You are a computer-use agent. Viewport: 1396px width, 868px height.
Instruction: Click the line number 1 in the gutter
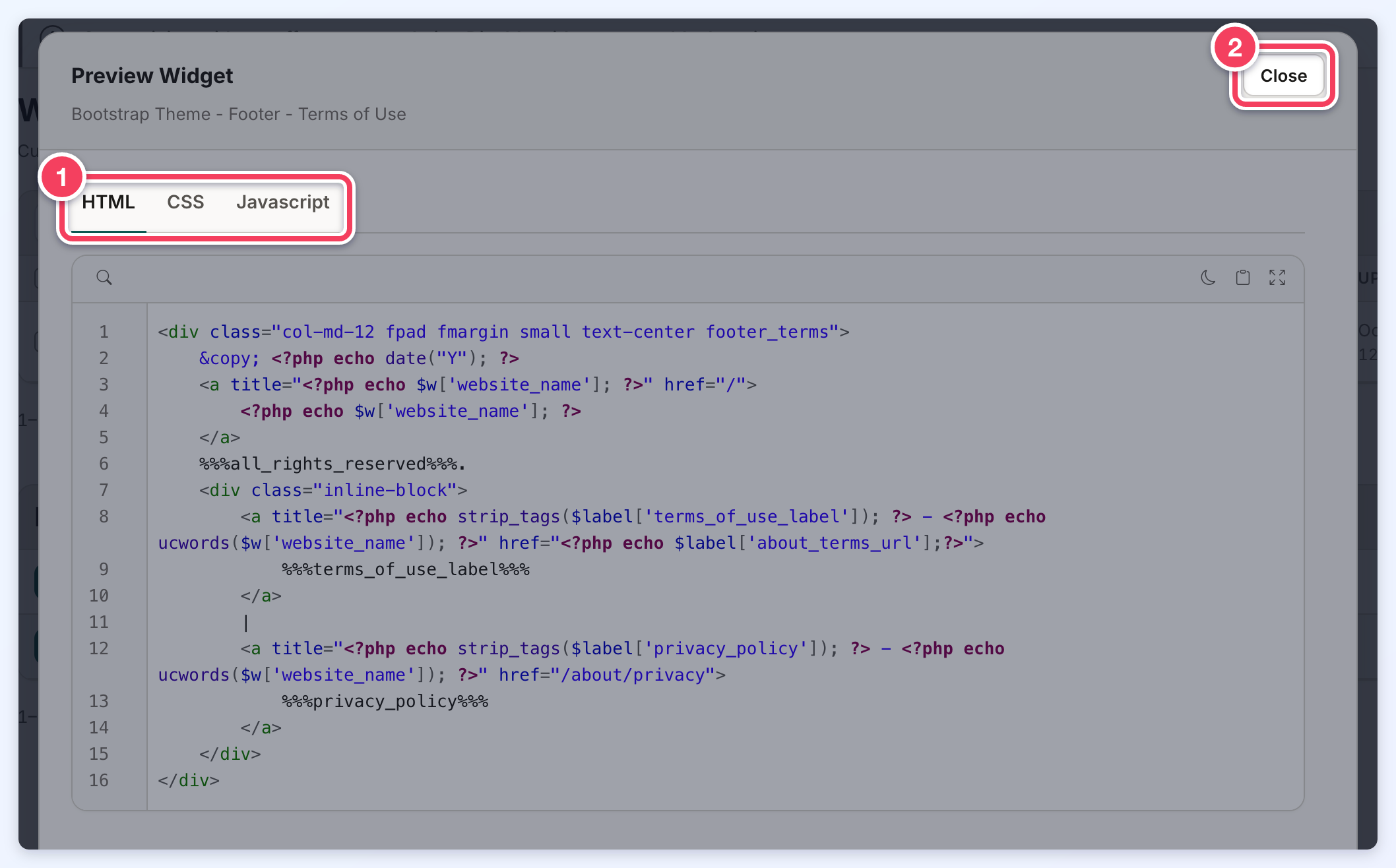tap(104, 332)
